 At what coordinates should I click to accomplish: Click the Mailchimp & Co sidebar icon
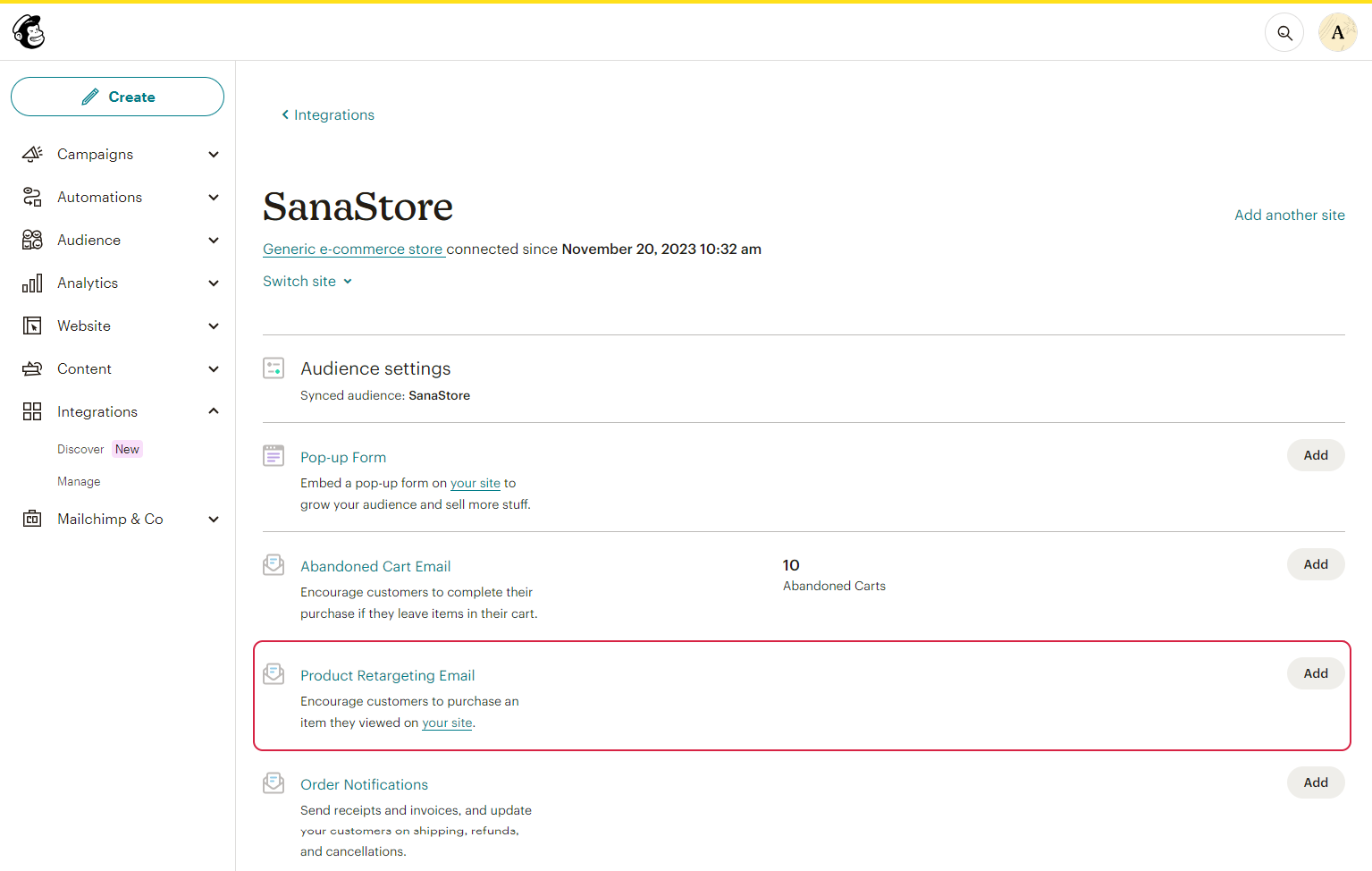[32, 519]
